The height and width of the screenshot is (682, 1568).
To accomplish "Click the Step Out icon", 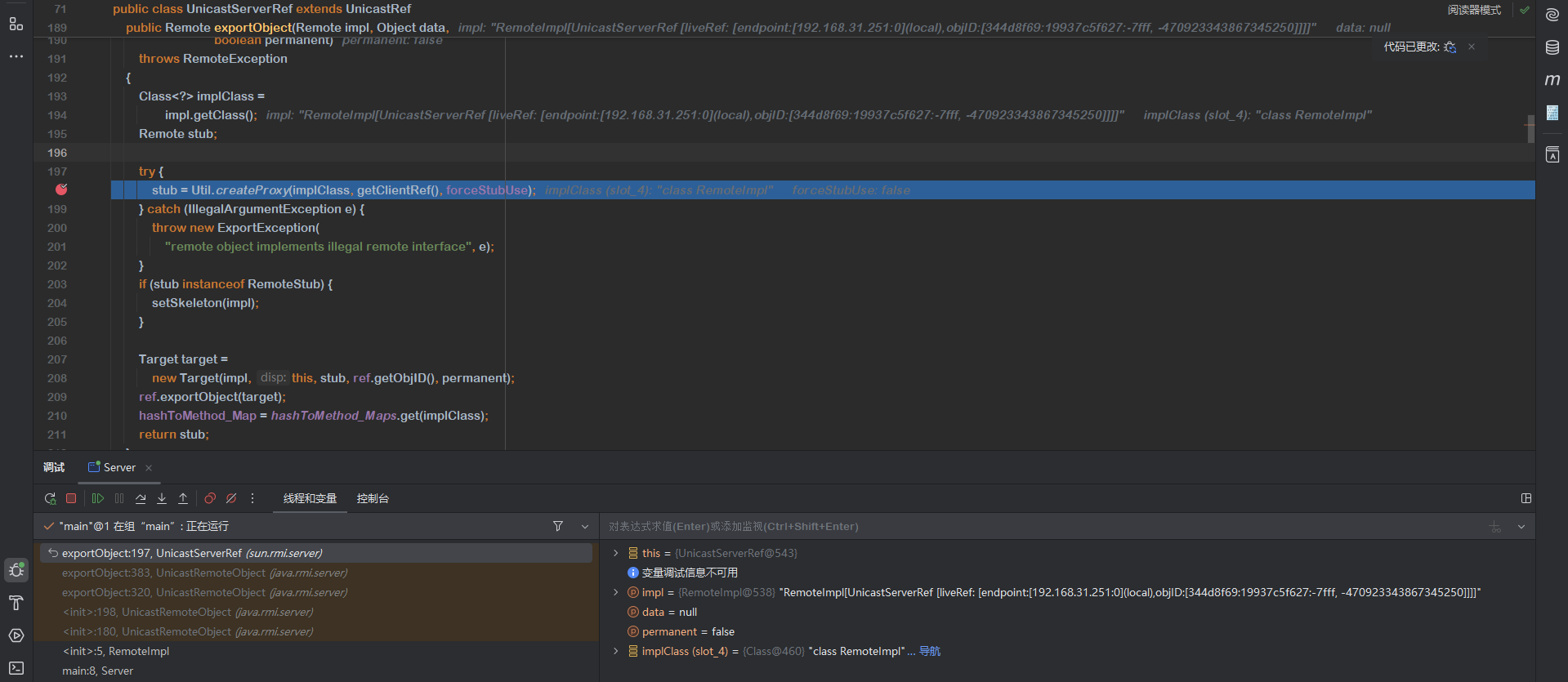I will coord(183,498).
